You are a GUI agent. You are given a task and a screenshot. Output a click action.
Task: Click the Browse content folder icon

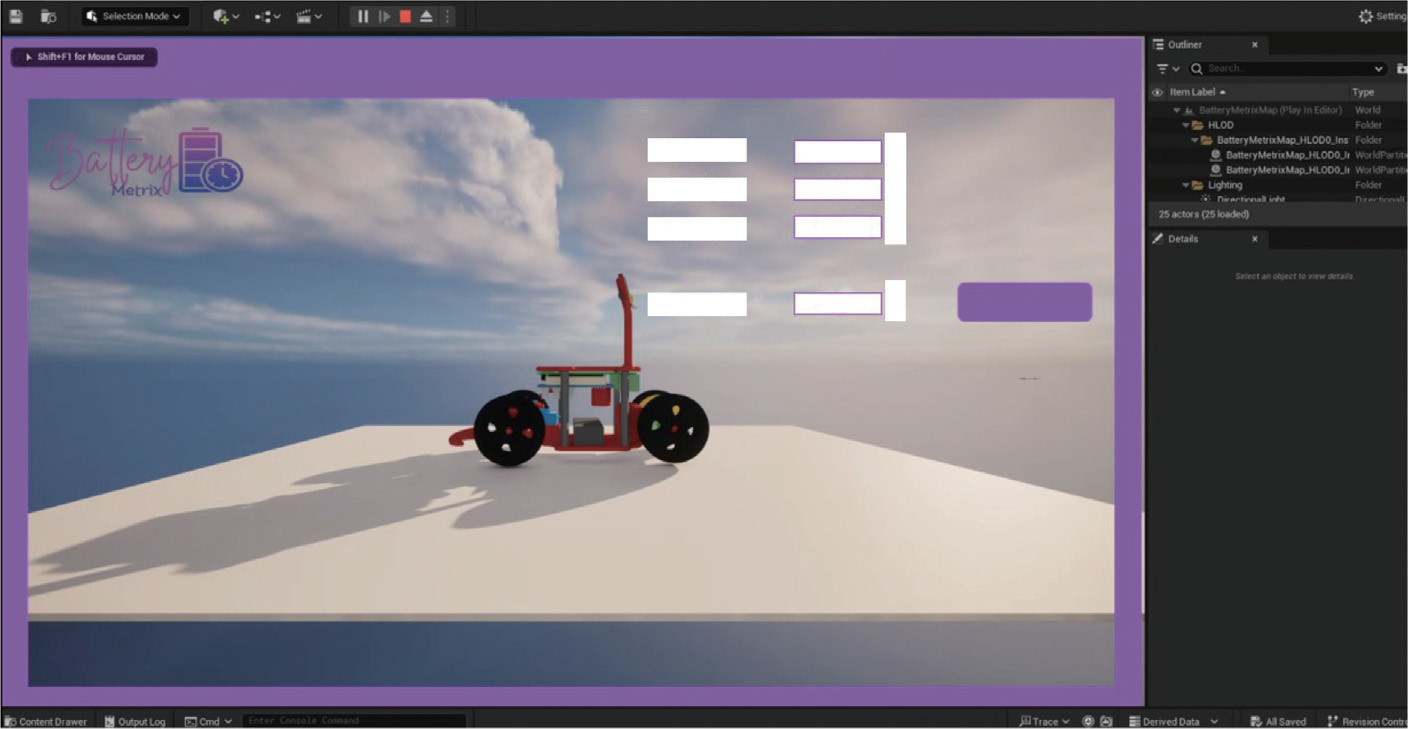[x=48, y=16]
